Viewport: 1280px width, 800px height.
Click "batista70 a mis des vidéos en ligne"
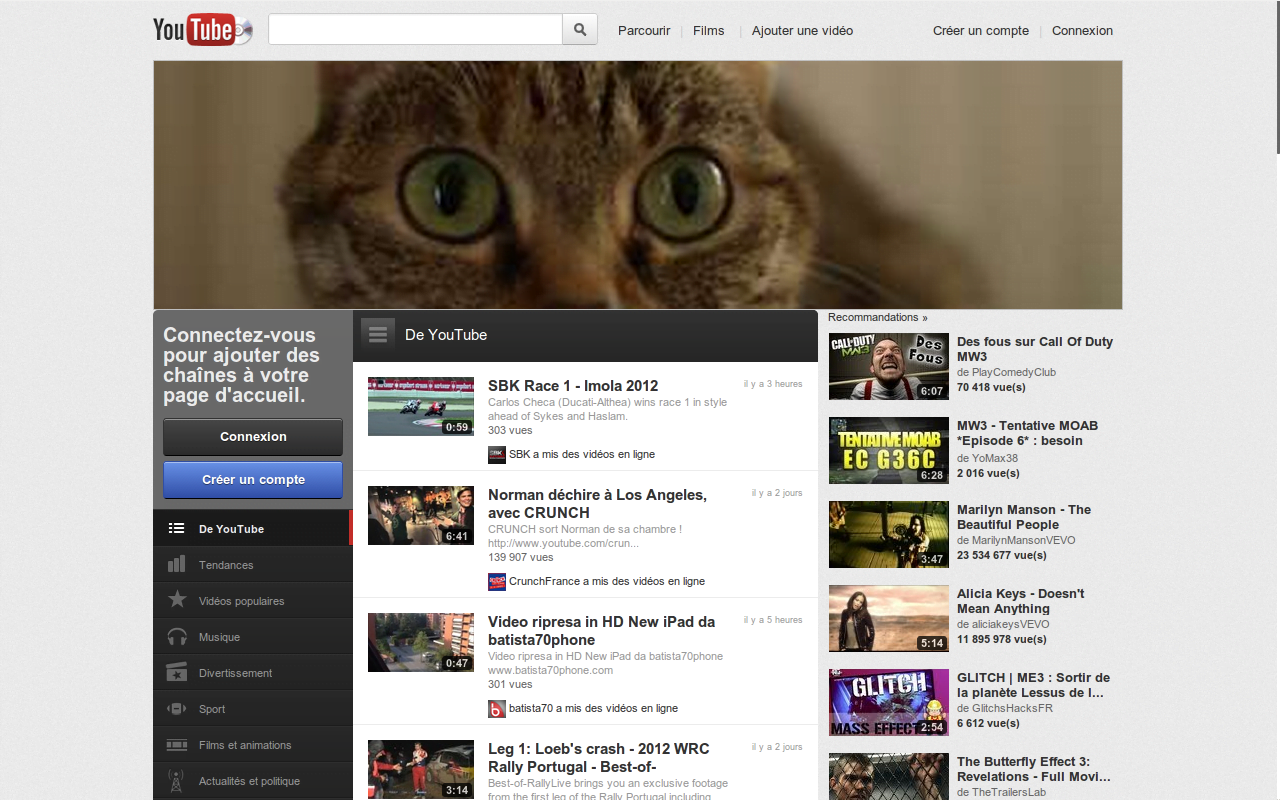click(x=593, y=708)
